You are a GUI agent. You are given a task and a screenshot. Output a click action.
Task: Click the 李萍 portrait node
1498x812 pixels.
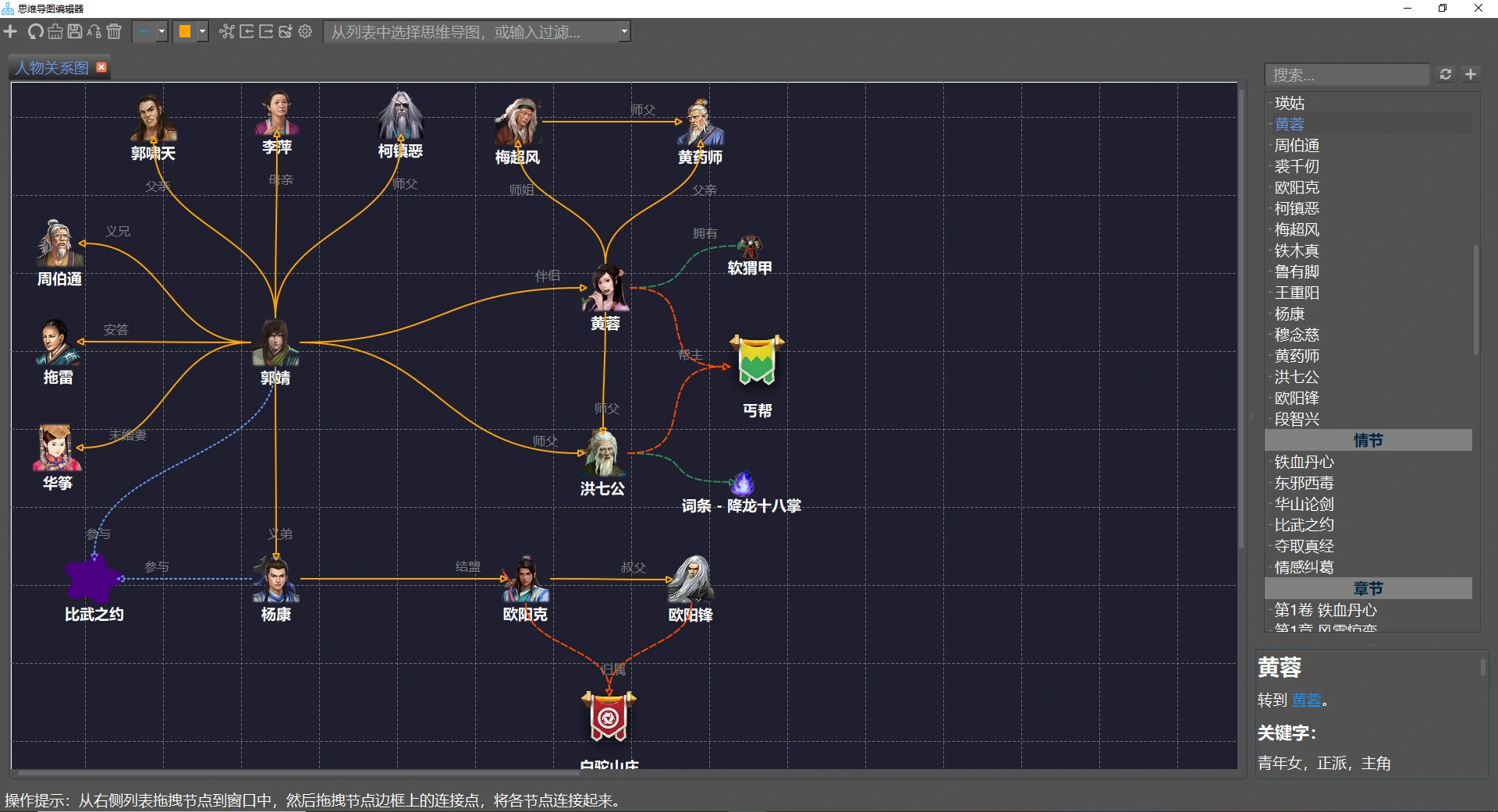[x=277, y=112]
